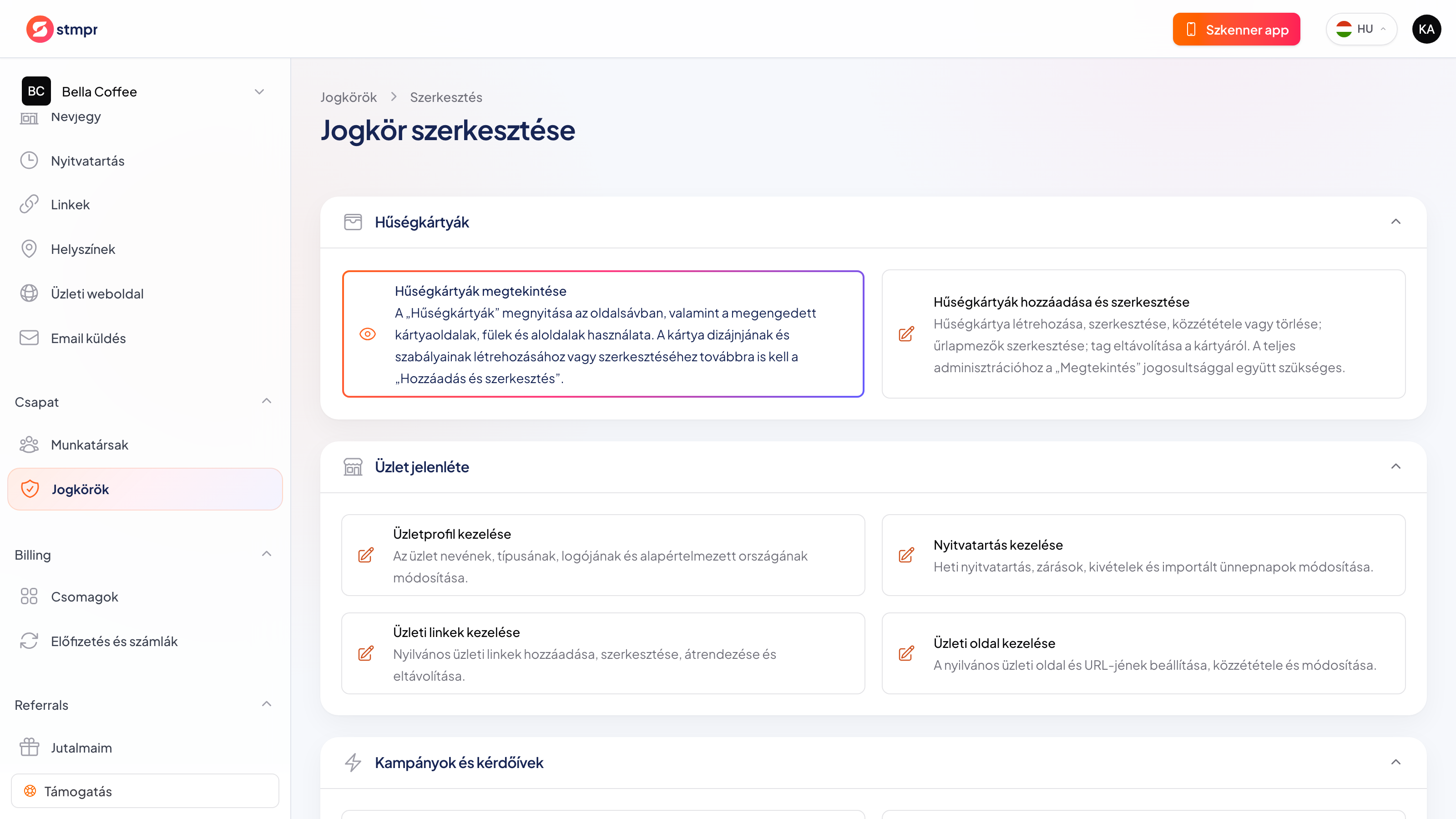Screen dimensions: 1456x819
Task: Open the Támogatás support button
Action: 145,791
